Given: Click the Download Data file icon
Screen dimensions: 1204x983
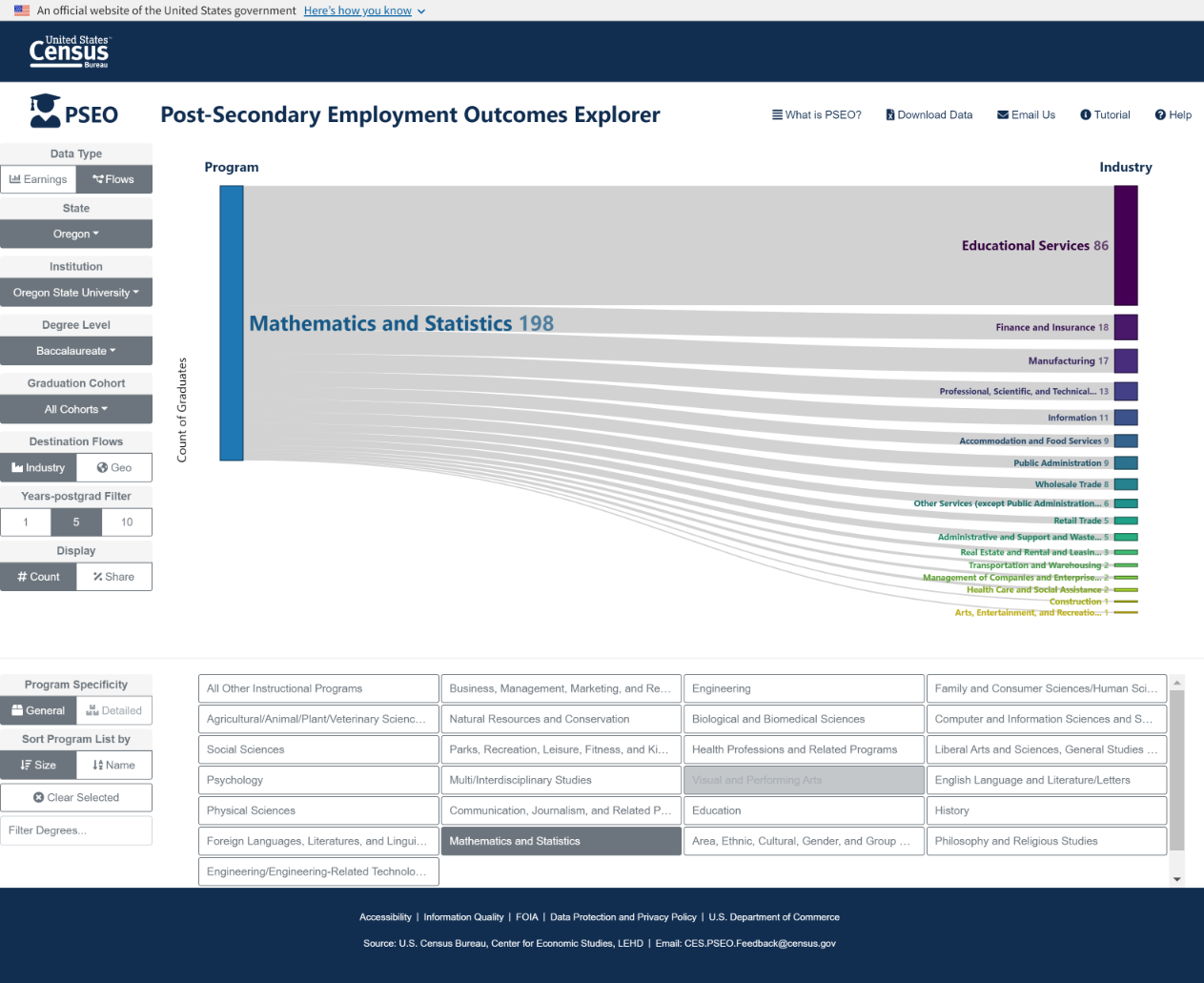Looking at the screenshot, I should 889,114.
